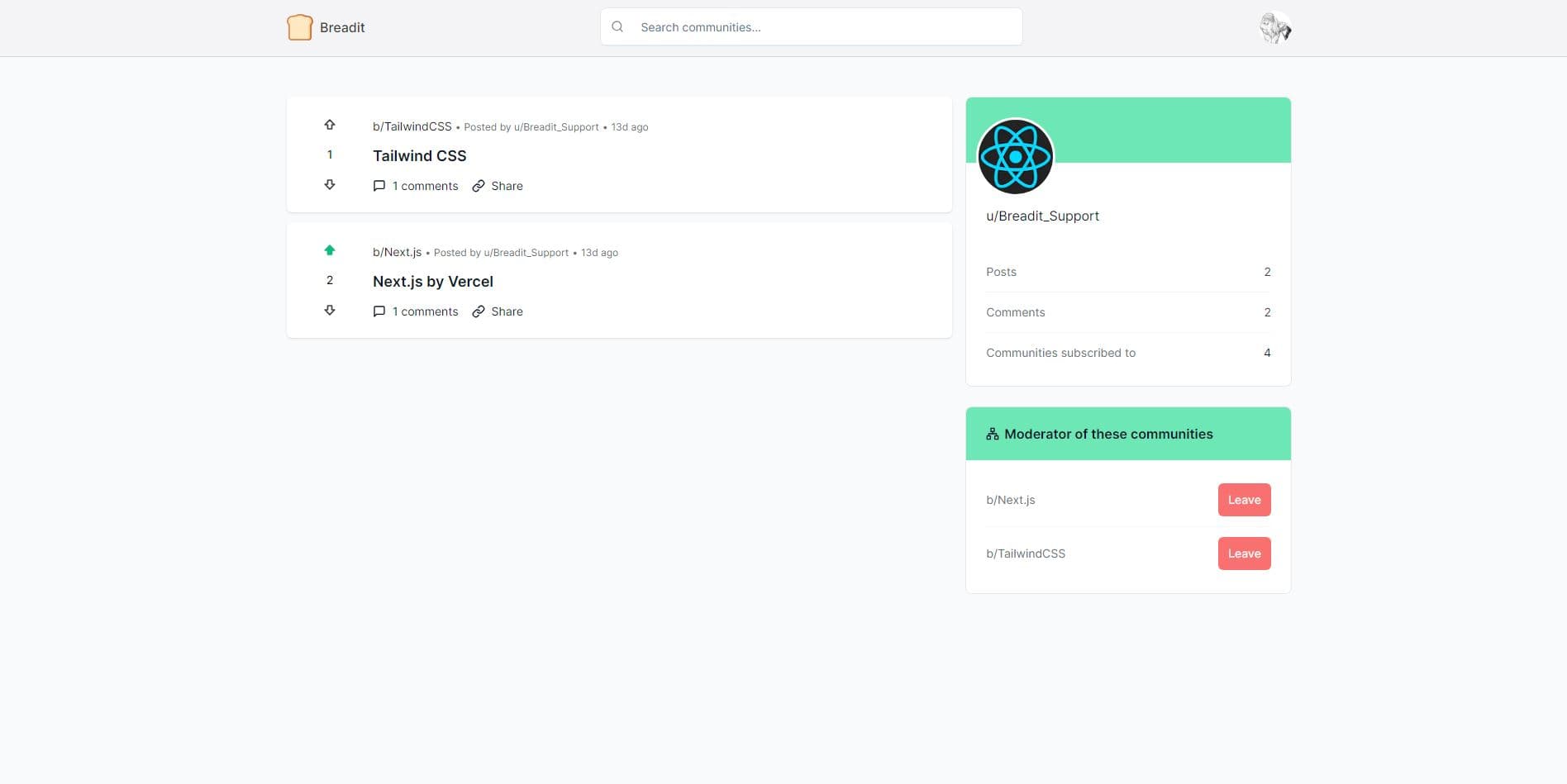This screenshot has height=784, width=1567.
Task: Upvote the Tailwind CSS post
Action: (x=330, y=124)
